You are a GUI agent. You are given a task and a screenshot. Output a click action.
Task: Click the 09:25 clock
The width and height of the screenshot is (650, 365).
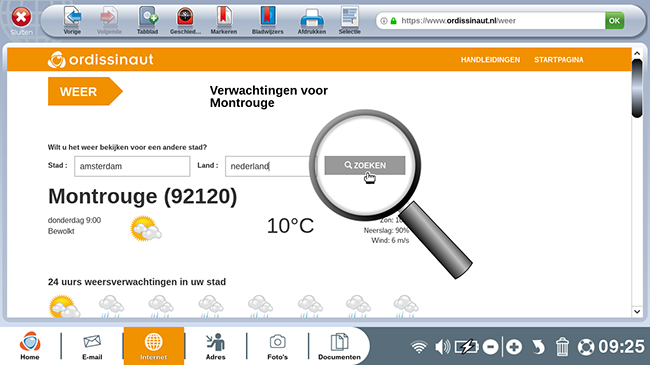click(x=621, y=347)
